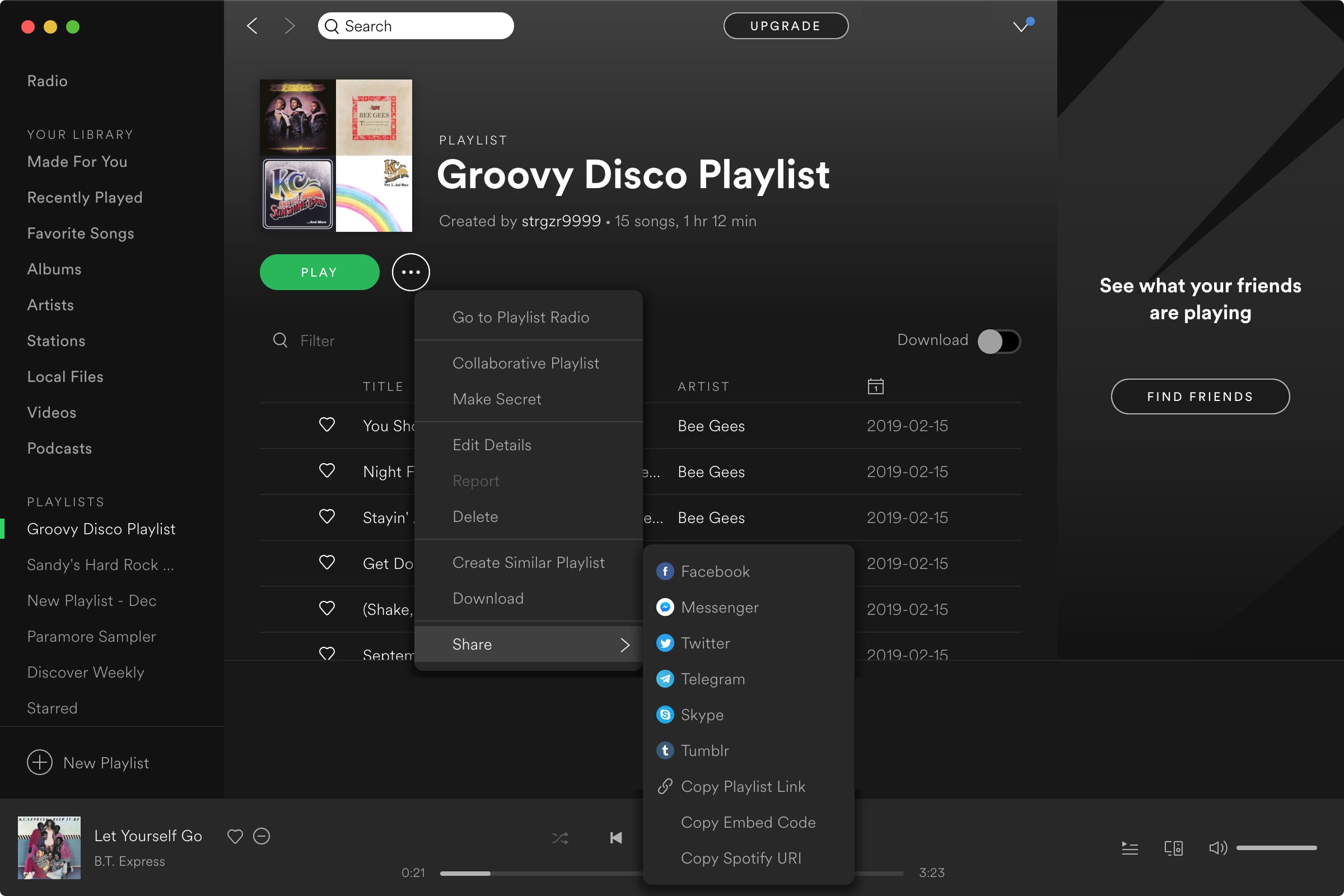The height and width of the screenshot is (896, 1344).
Task: Click the heart/like icon on current song
Action: pyautogui.click(x=235, y=836)
